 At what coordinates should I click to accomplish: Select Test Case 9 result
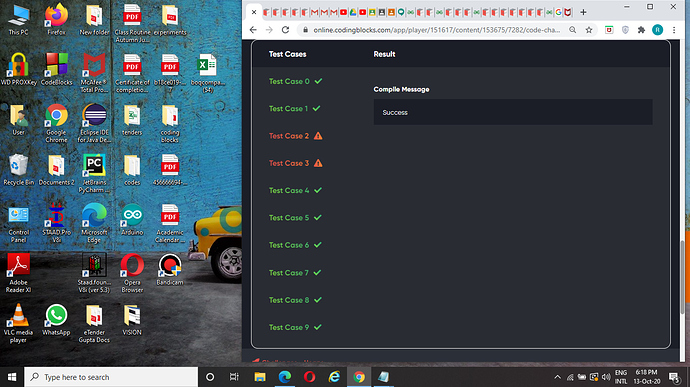(x=295, y=328)
